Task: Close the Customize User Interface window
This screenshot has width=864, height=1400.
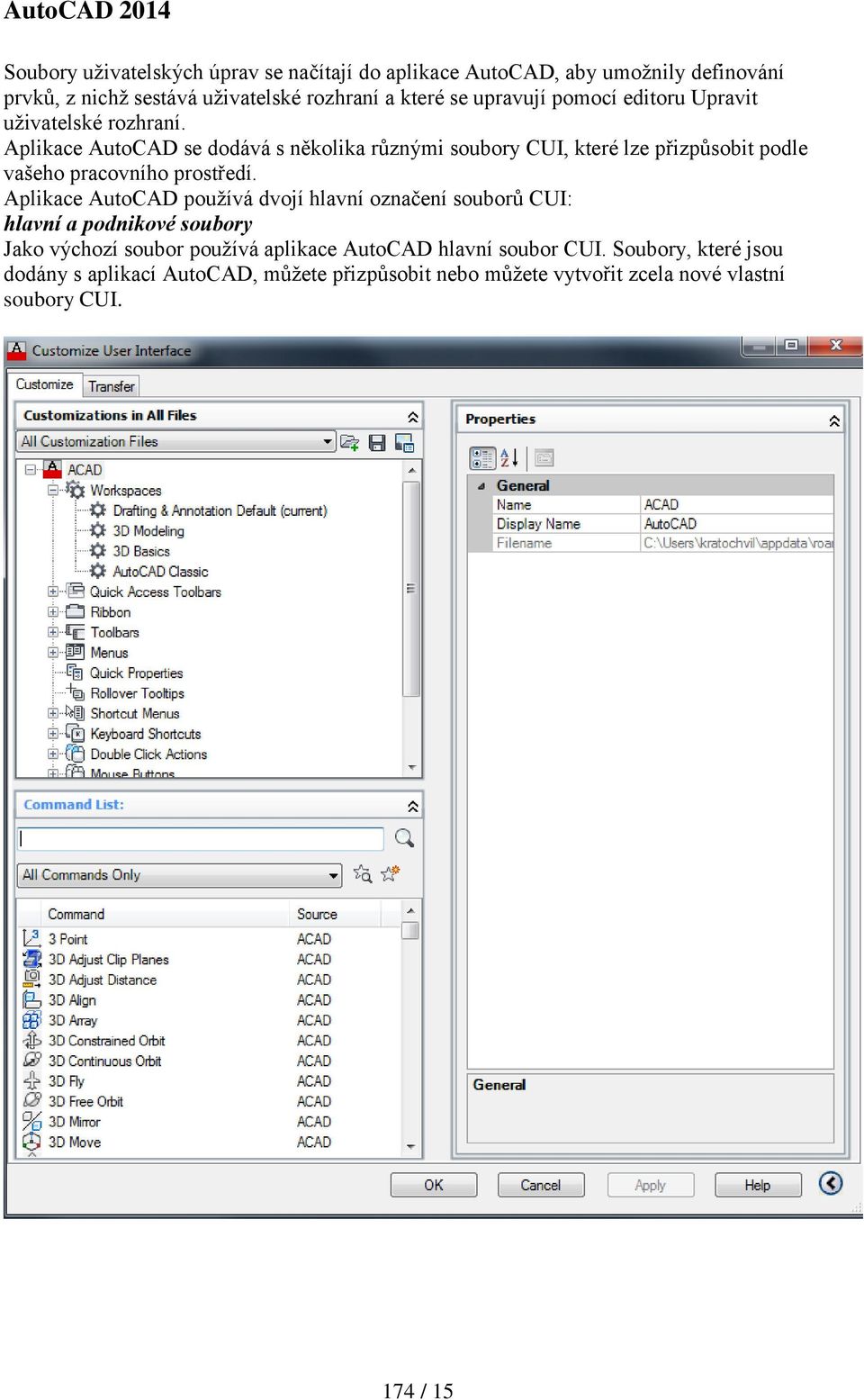Action: pyautogui.click(x=835, y=346)
